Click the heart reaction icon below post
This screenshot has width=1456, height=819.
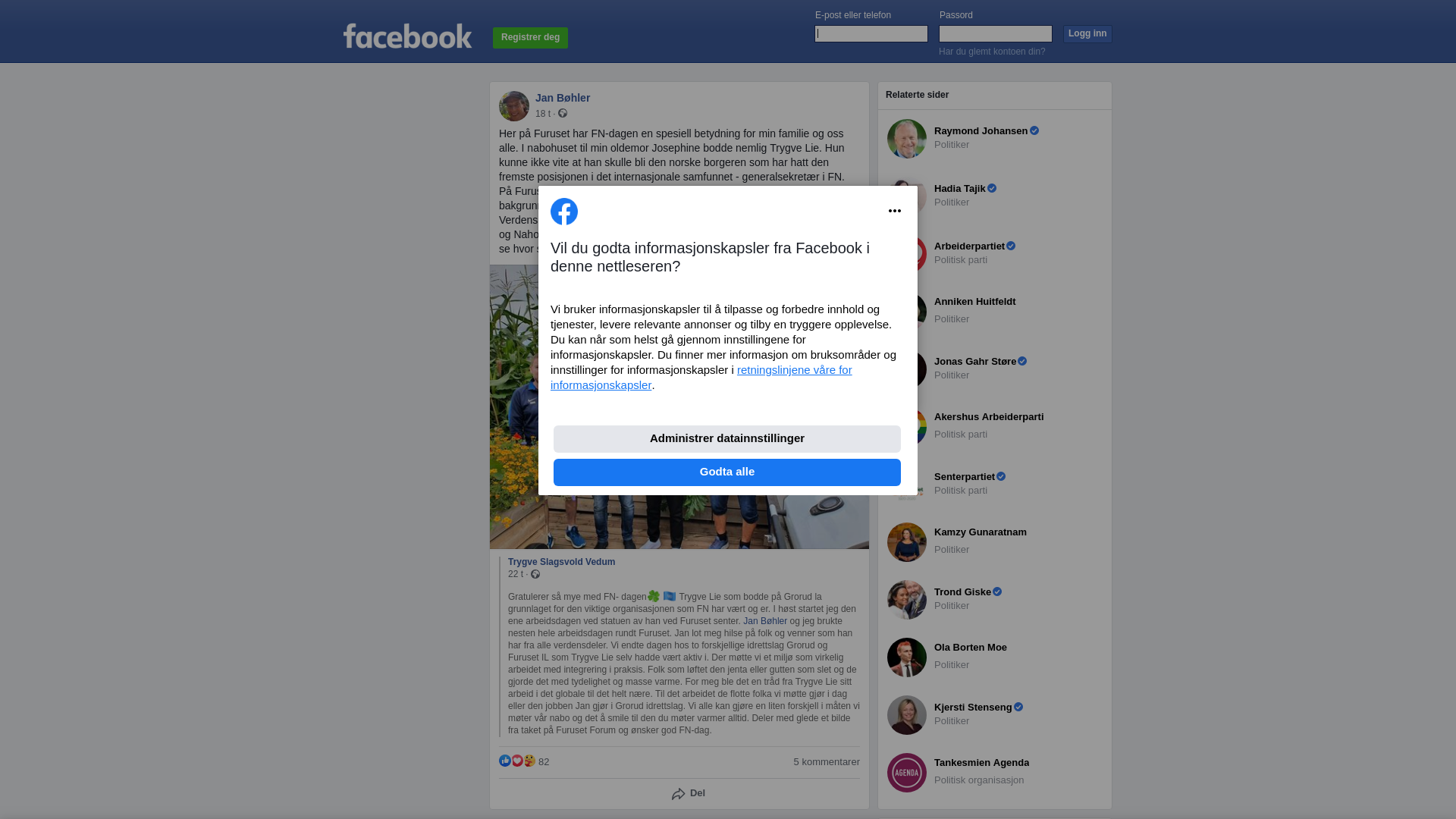(x=517, y=761)
